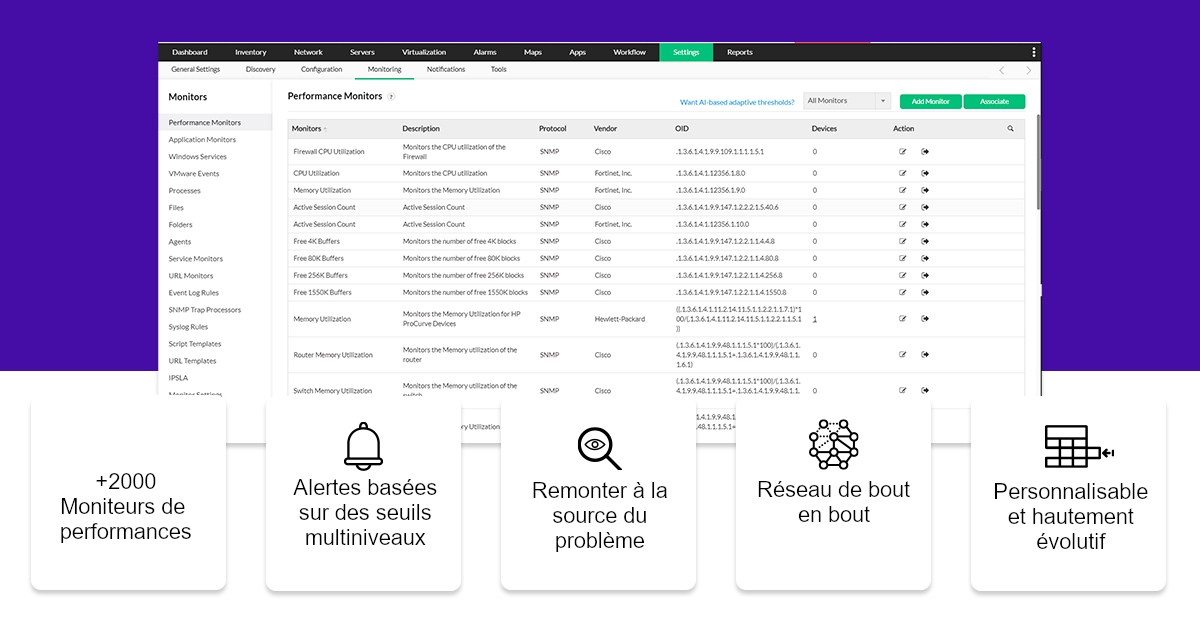Click the 1 devices link for Memory Utilization
The image size is (1200, 628).
[813, 318]
